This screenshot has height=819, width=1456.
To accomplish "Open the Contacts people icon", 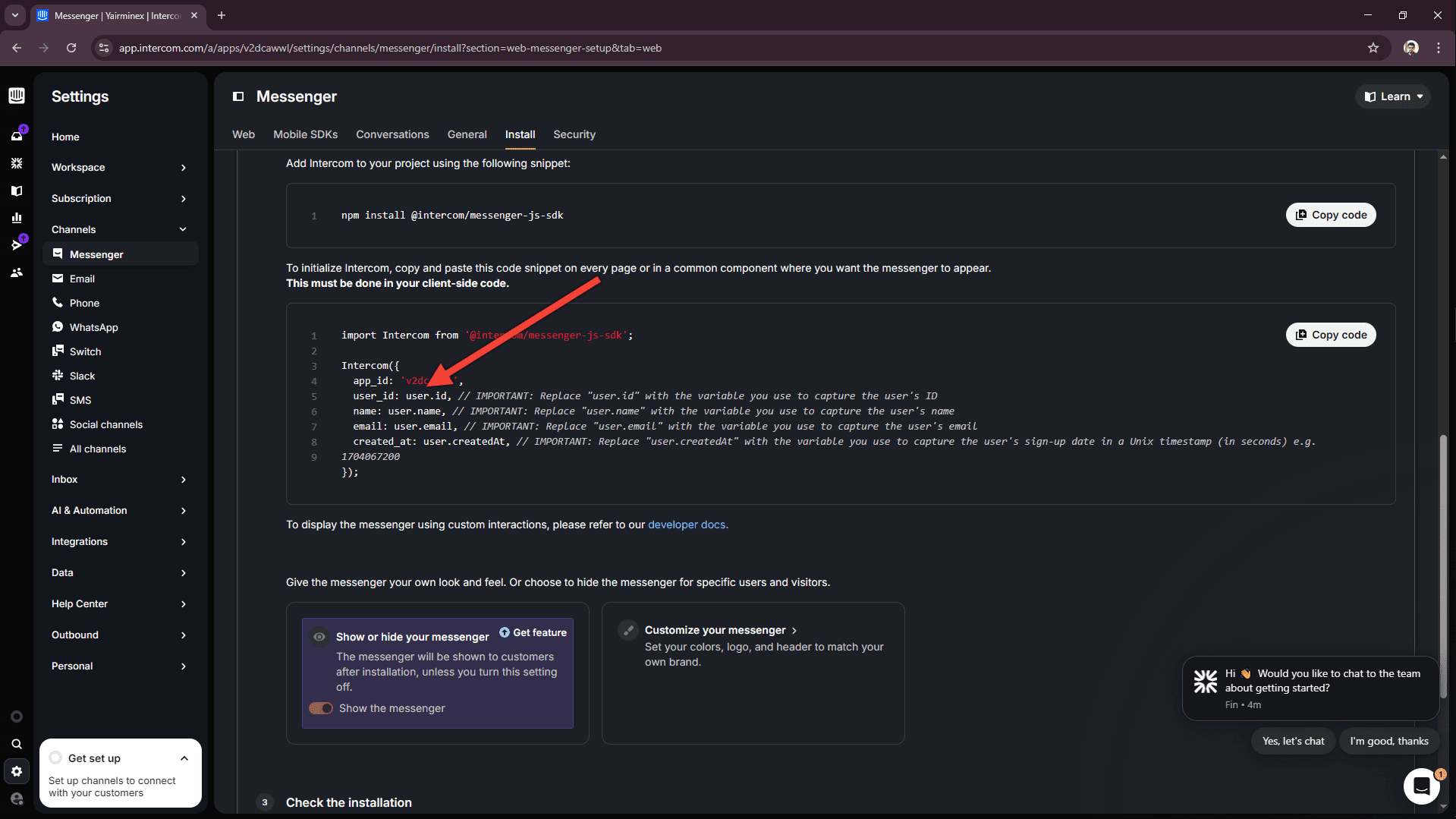I will point(17,272).
